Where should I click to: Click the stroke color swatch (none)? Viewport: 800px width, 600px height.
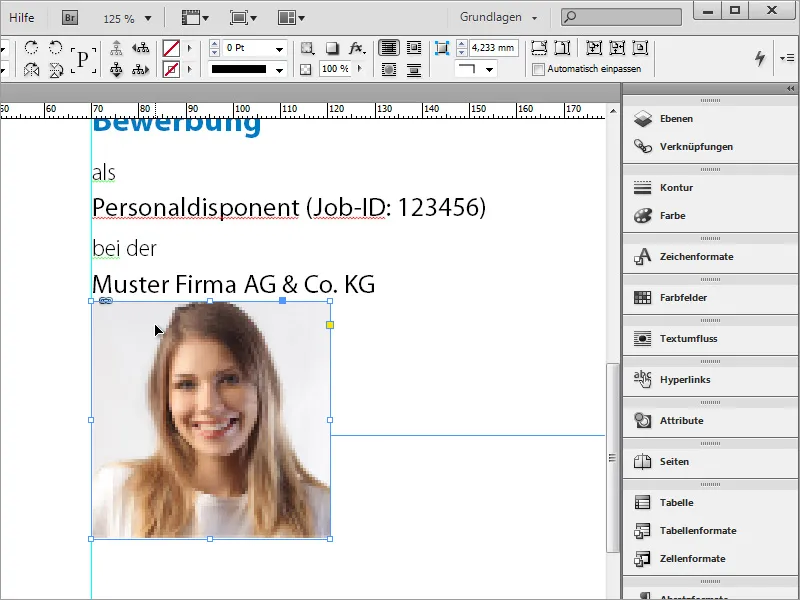[x=171, y=69]
